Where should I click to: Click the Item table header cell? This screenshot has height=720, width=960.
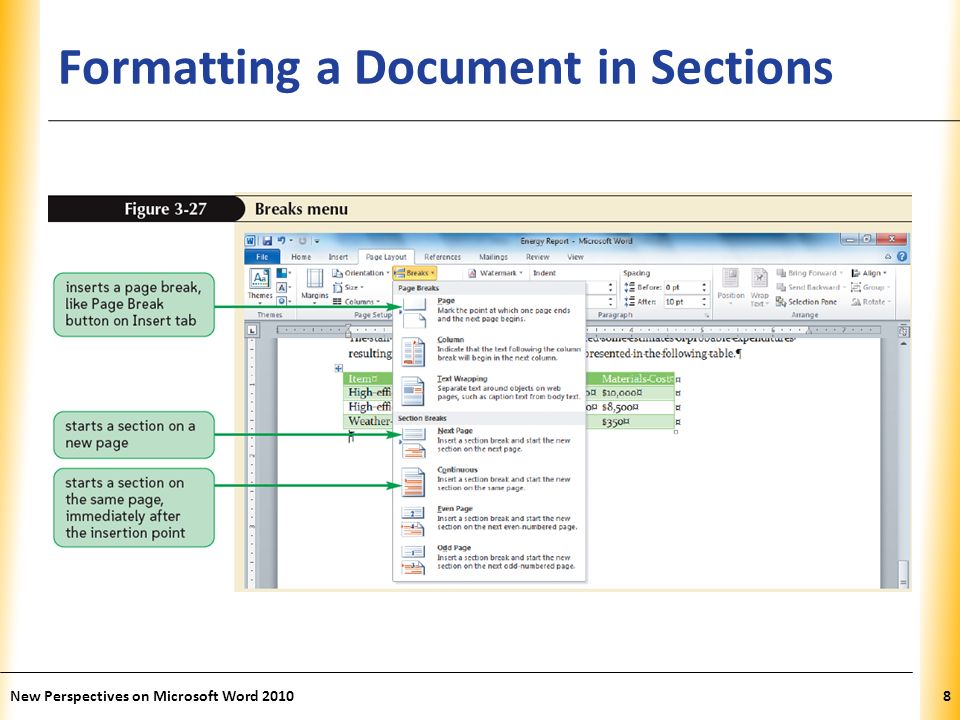367,379
